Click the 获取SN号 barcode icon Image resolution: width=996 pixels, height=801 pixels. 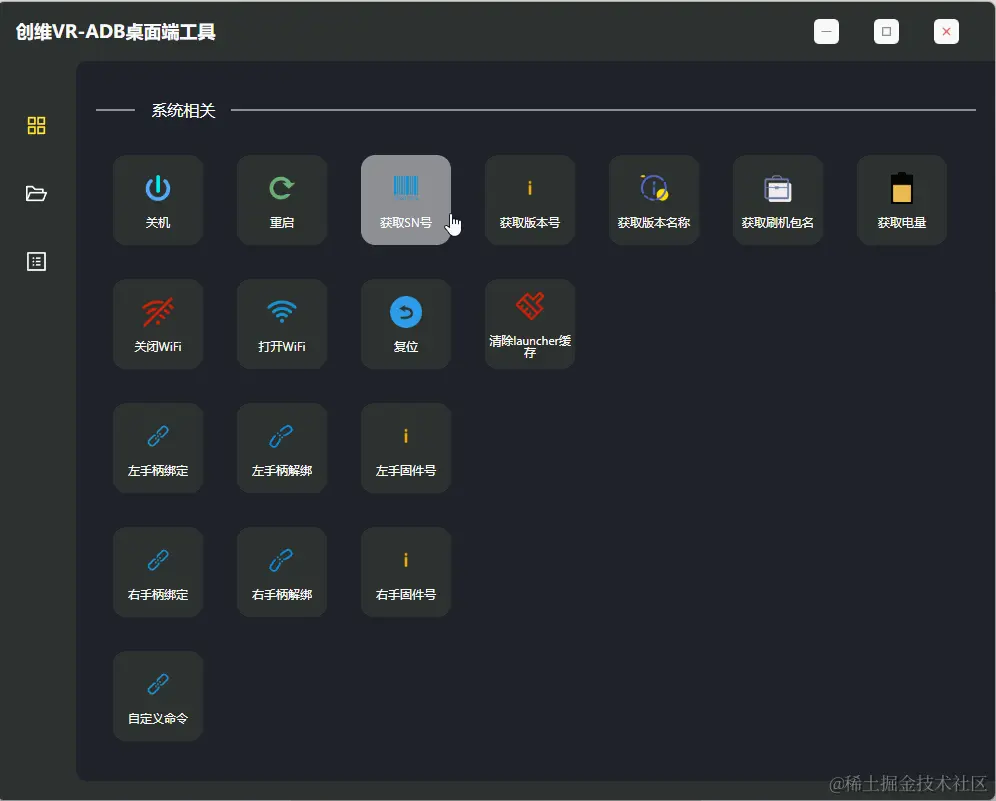coord(406,186)
